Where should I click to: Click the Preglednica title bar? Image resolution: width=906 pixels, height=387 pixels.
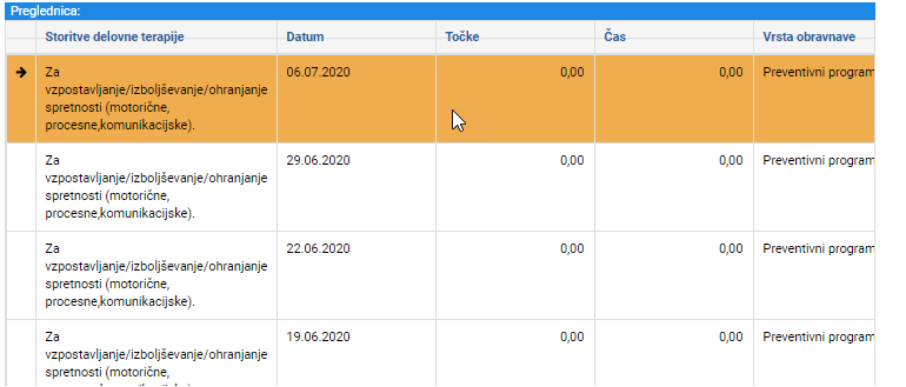[x=440, y=11]
